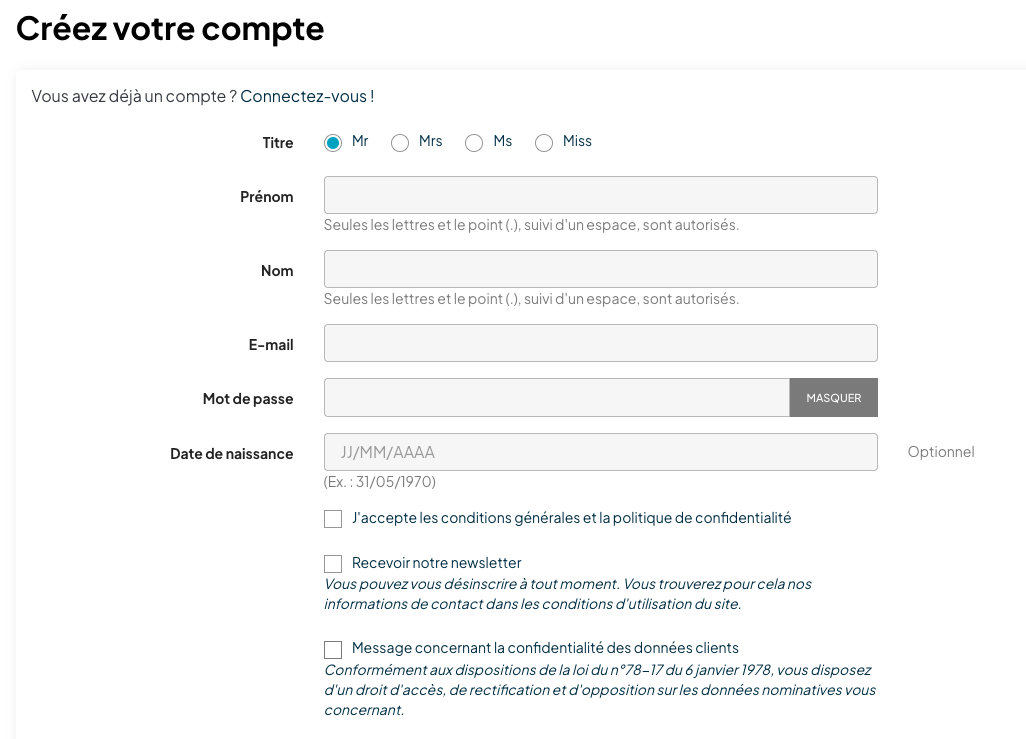The image size is (1026, 739).
Task: Focus the Mot de passe field
Action: coord(556,398)
